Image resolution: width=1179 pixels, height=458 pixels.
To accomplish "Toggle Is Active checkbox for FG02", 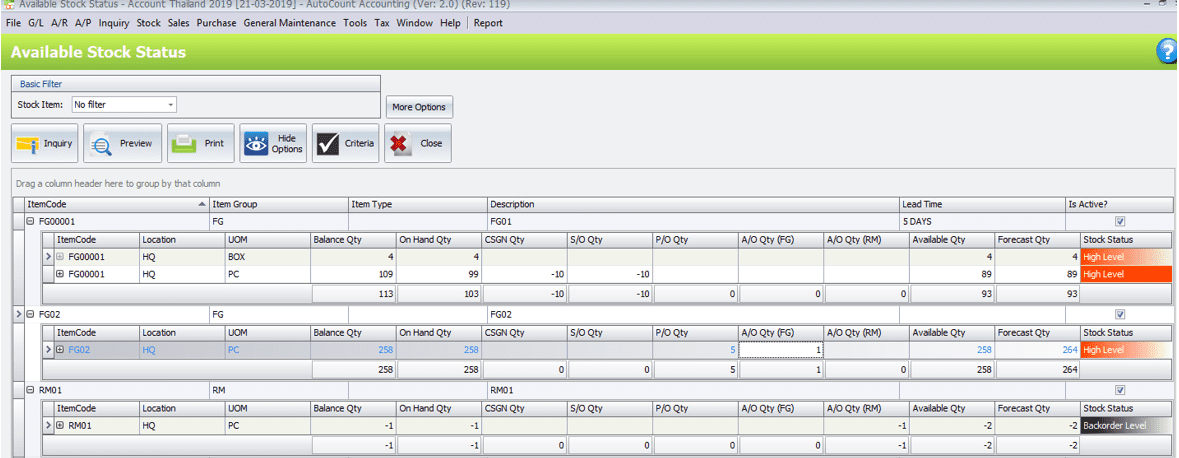I will 1119,315.
